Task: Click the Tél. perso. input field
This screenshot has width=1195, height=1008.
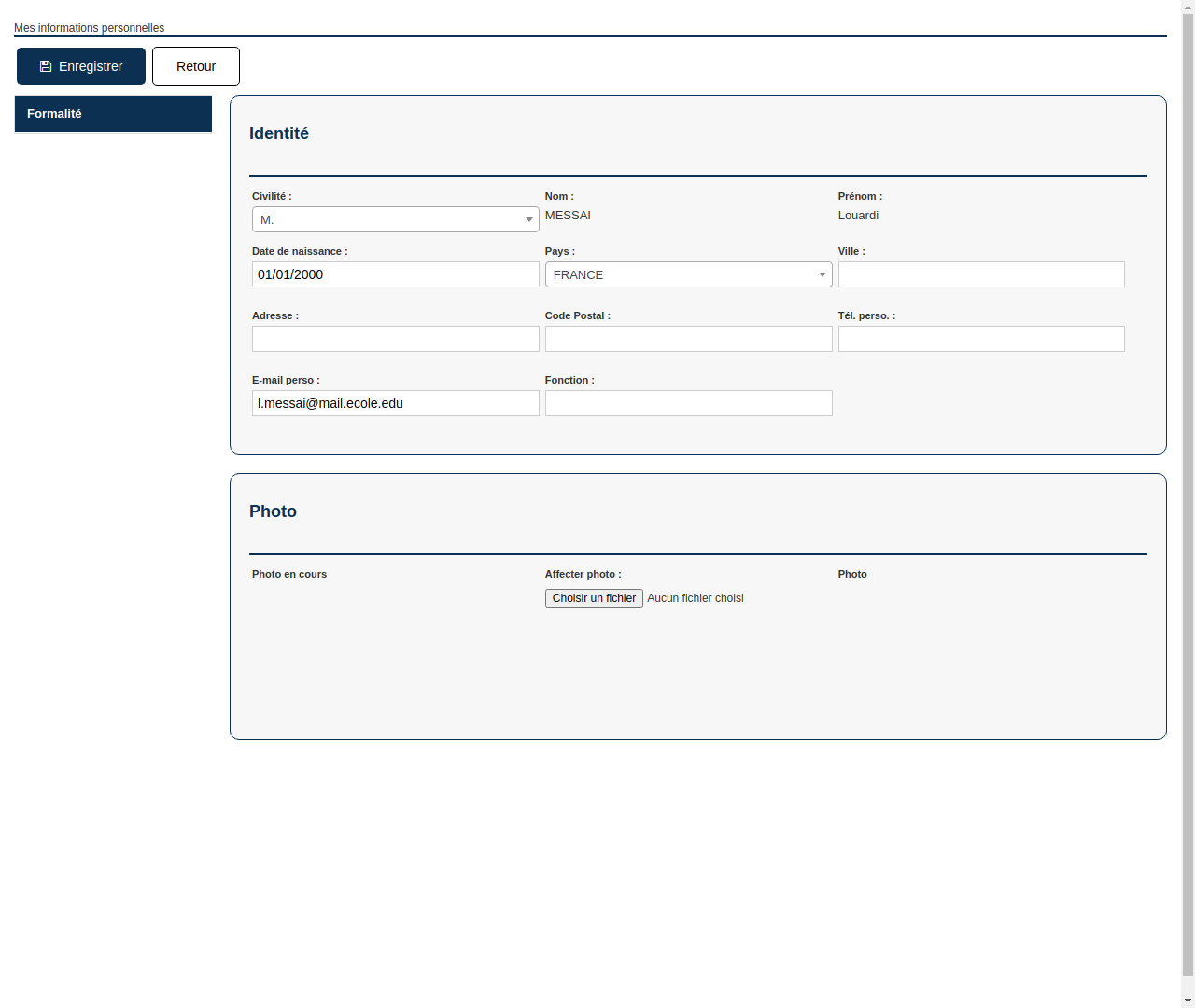Action: pos(981,338)
